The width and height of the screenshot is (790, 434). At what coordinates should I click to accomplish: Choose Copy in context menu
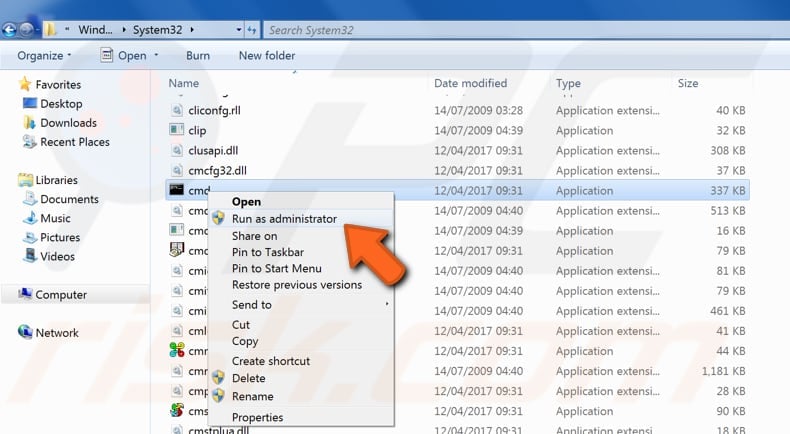[245, 341]
